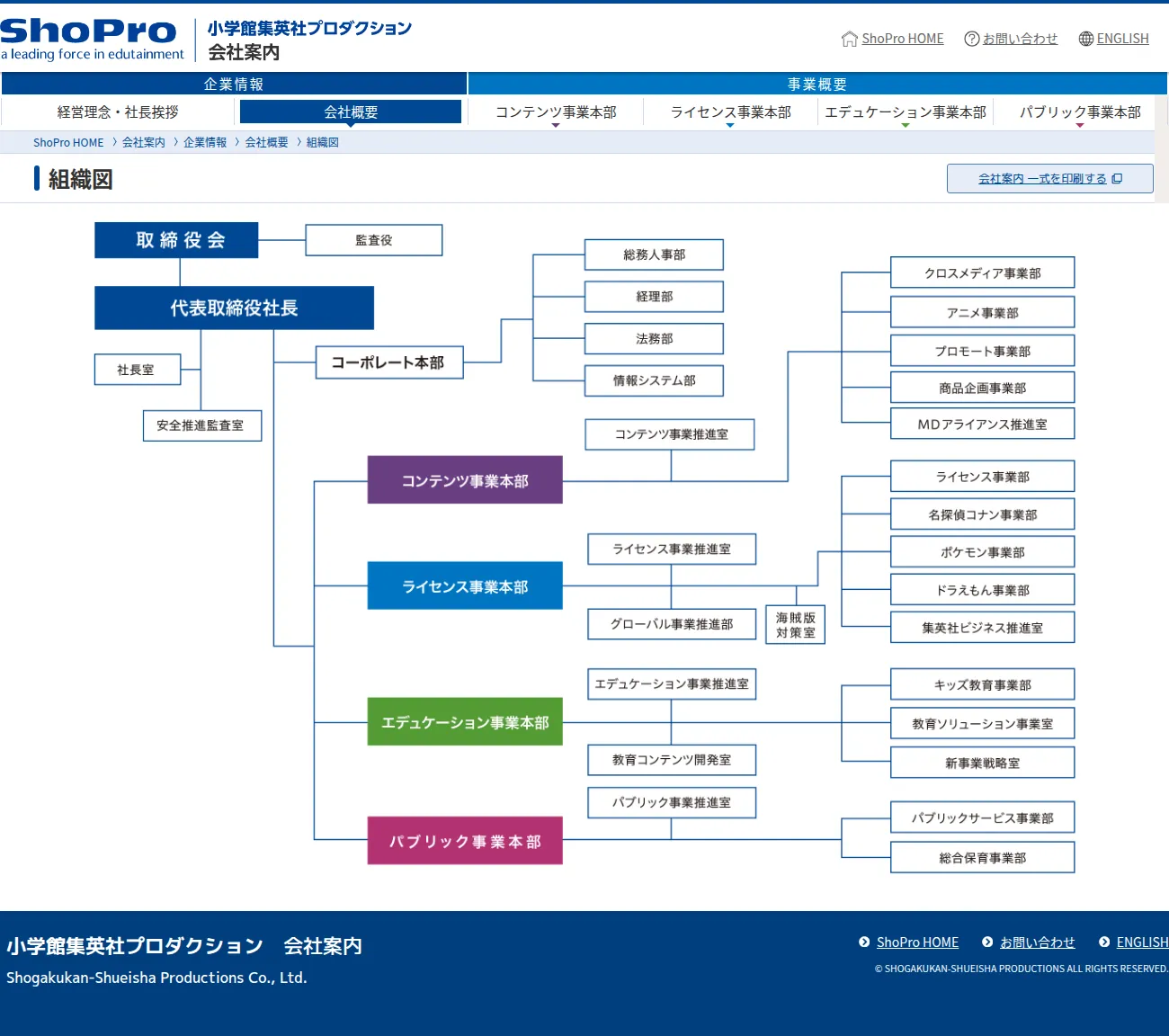Click footer arrow icon beside ShoPro HOME
This screenshot has width=1169, height=1036.
(864, 942)
